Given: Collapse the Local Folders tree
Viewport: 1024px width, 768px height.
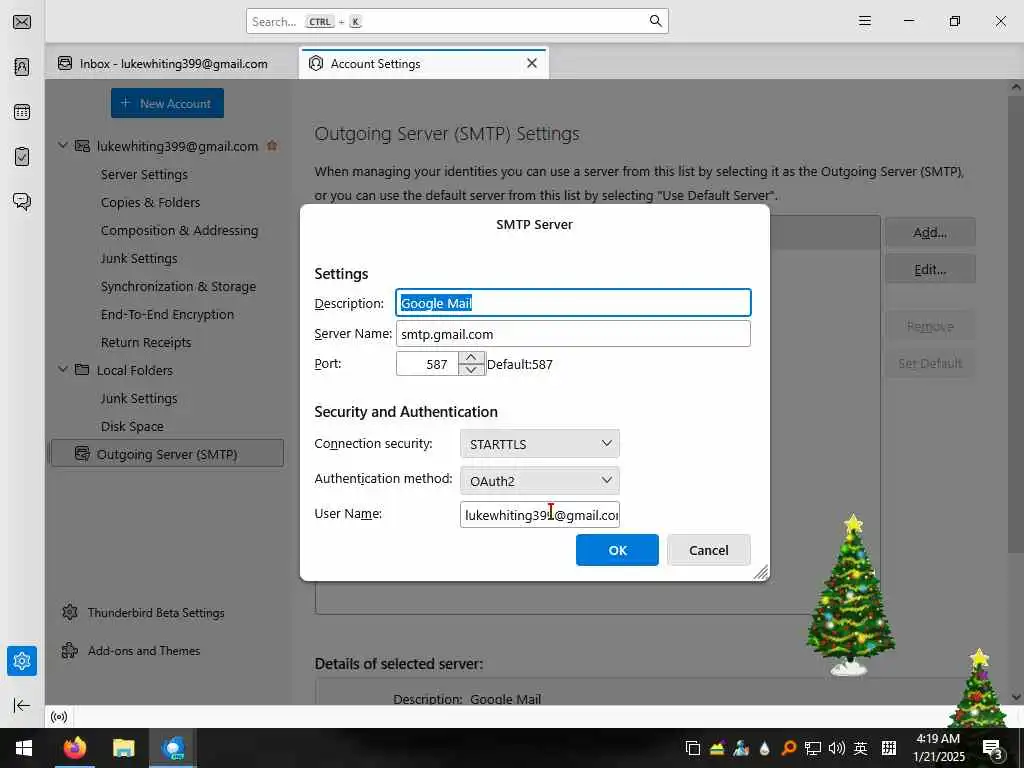Looking at the screenshot, I should click(x=63, y=370).
